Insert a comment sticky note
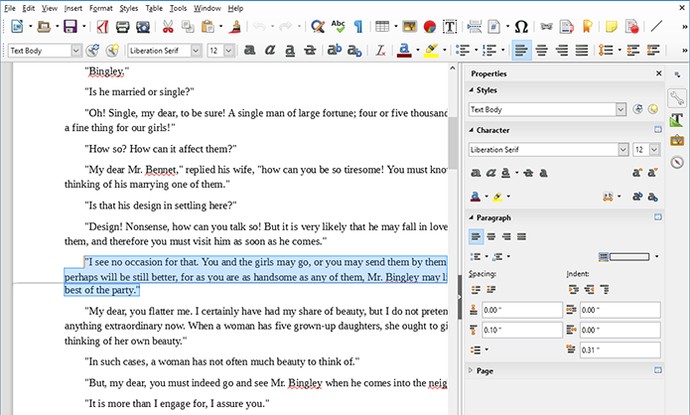The height and width of the screenshot is (415, 690). [x=611, y=27]
